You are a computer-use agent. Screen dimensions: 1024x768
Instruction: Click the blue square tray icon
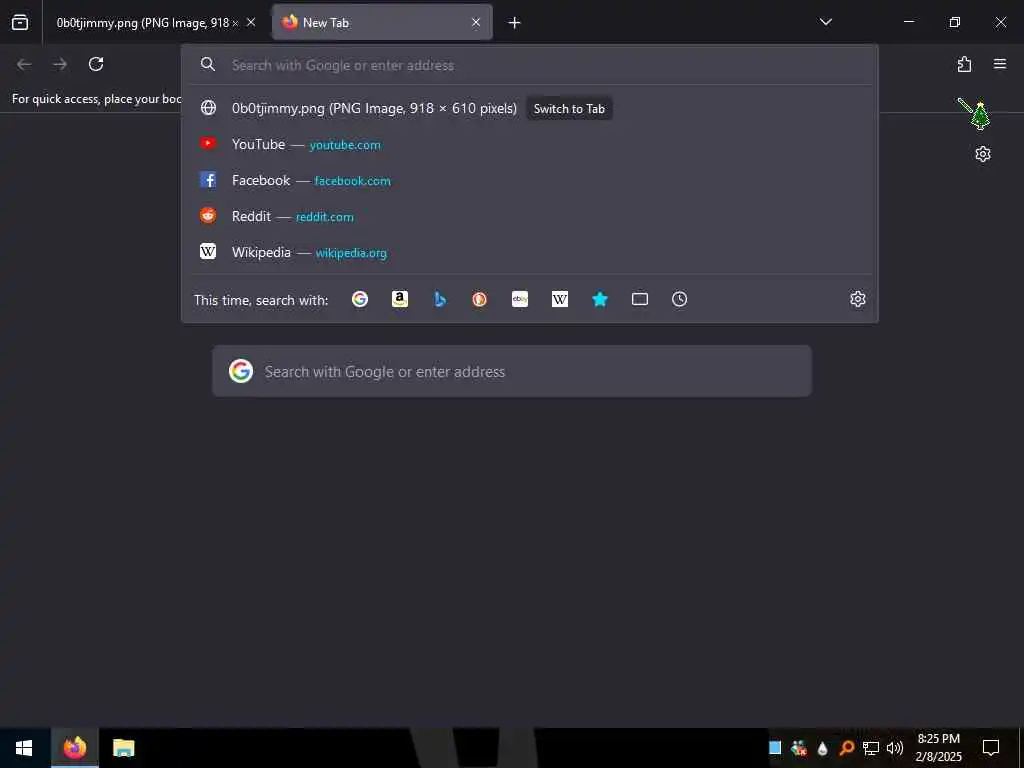click(775, 748)
